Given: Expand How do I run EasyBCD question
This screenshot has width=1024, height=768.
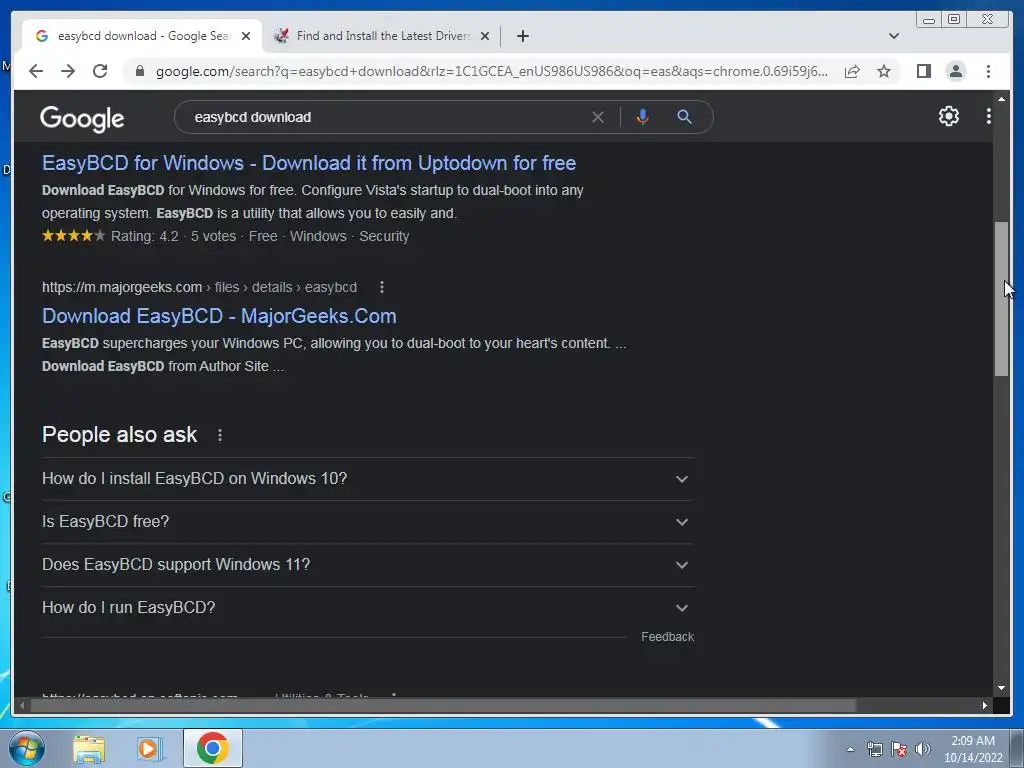Looking at the screenshot, I should click(x=367, y=608).
